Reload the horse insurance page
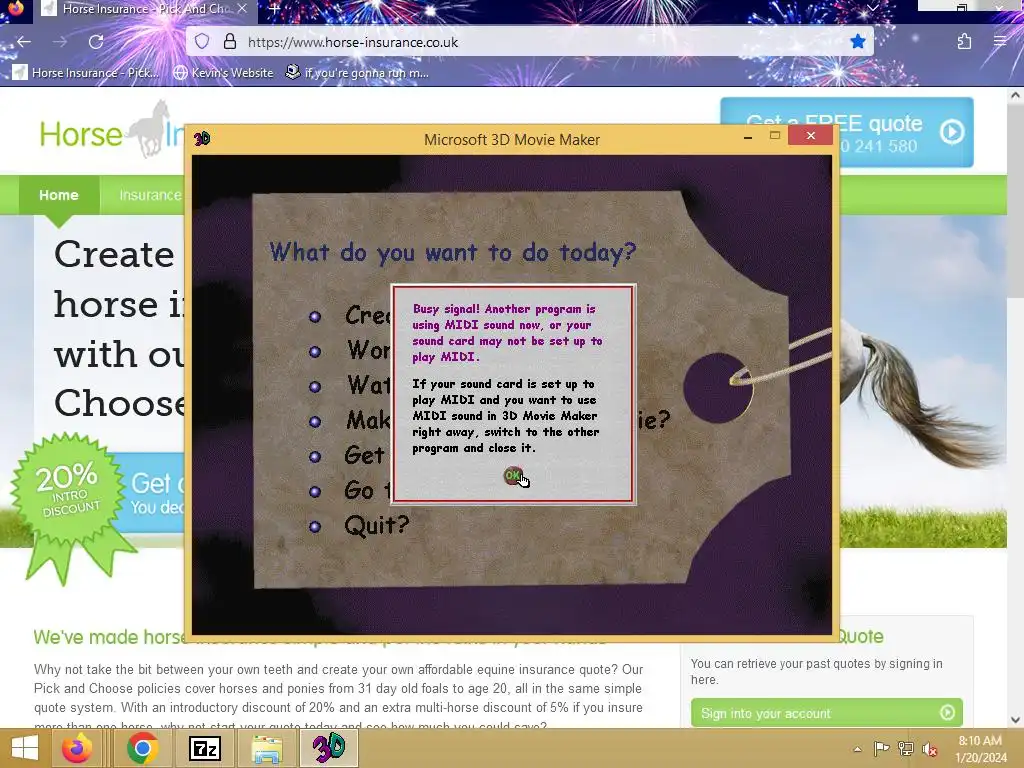 (96, 42)
